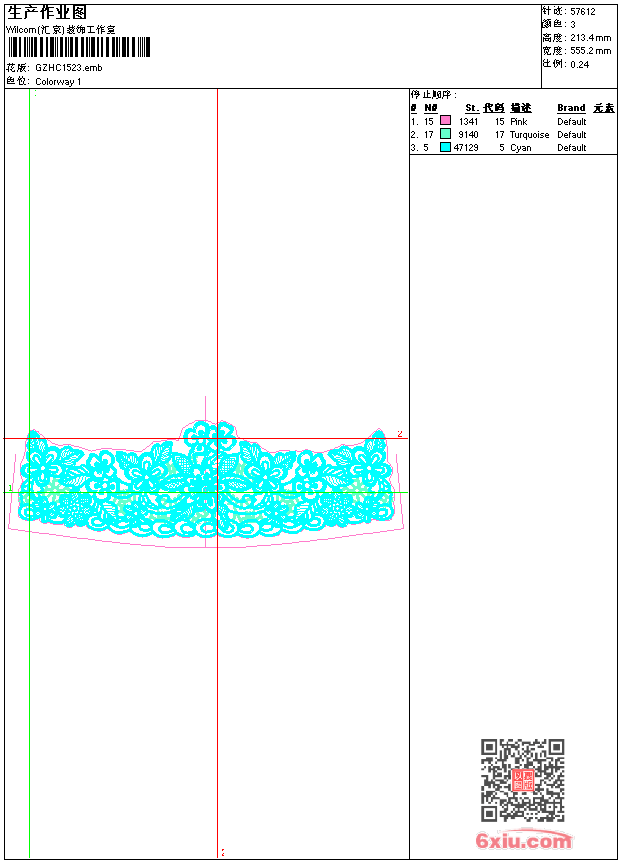Click the width value 555.2 mm
This screenshot has height=860, width=620.
tap(590, 51)
